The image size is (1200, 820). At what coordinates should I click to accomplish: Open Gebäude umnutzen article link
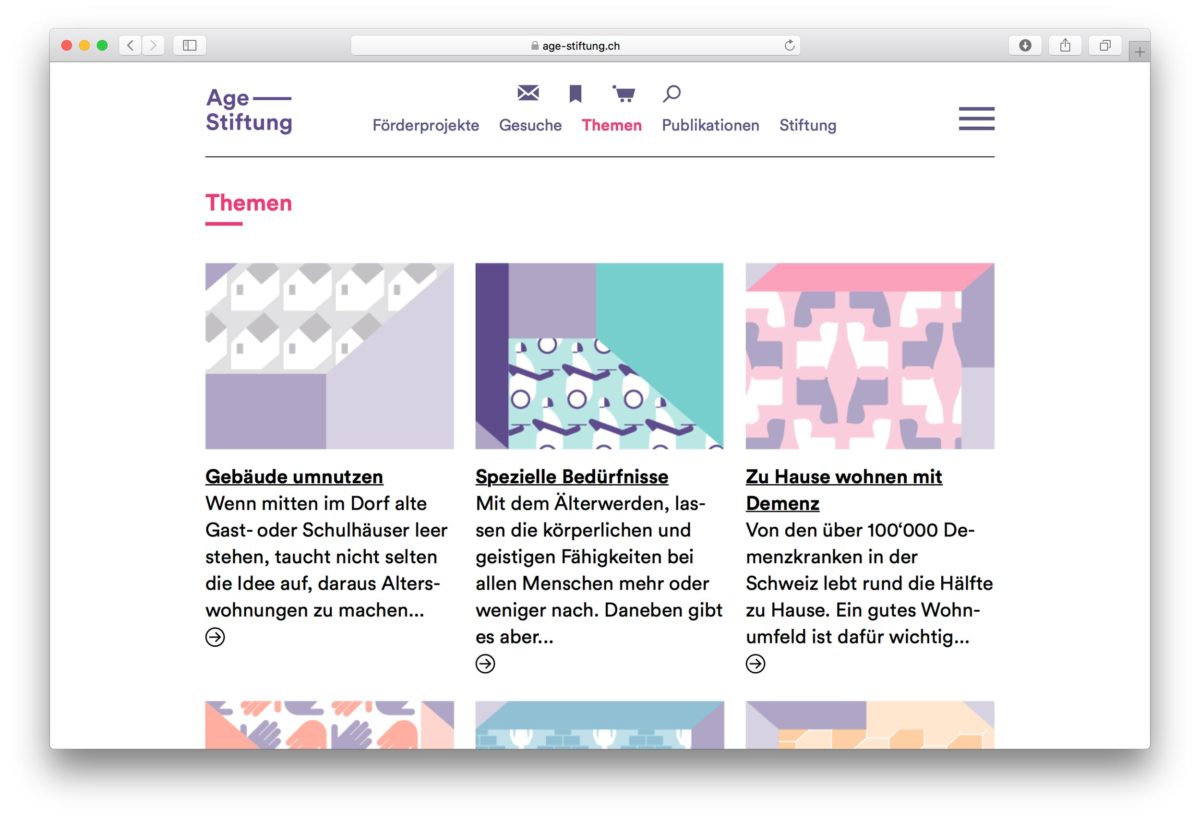pyautogui.click(x=294, y=477)
